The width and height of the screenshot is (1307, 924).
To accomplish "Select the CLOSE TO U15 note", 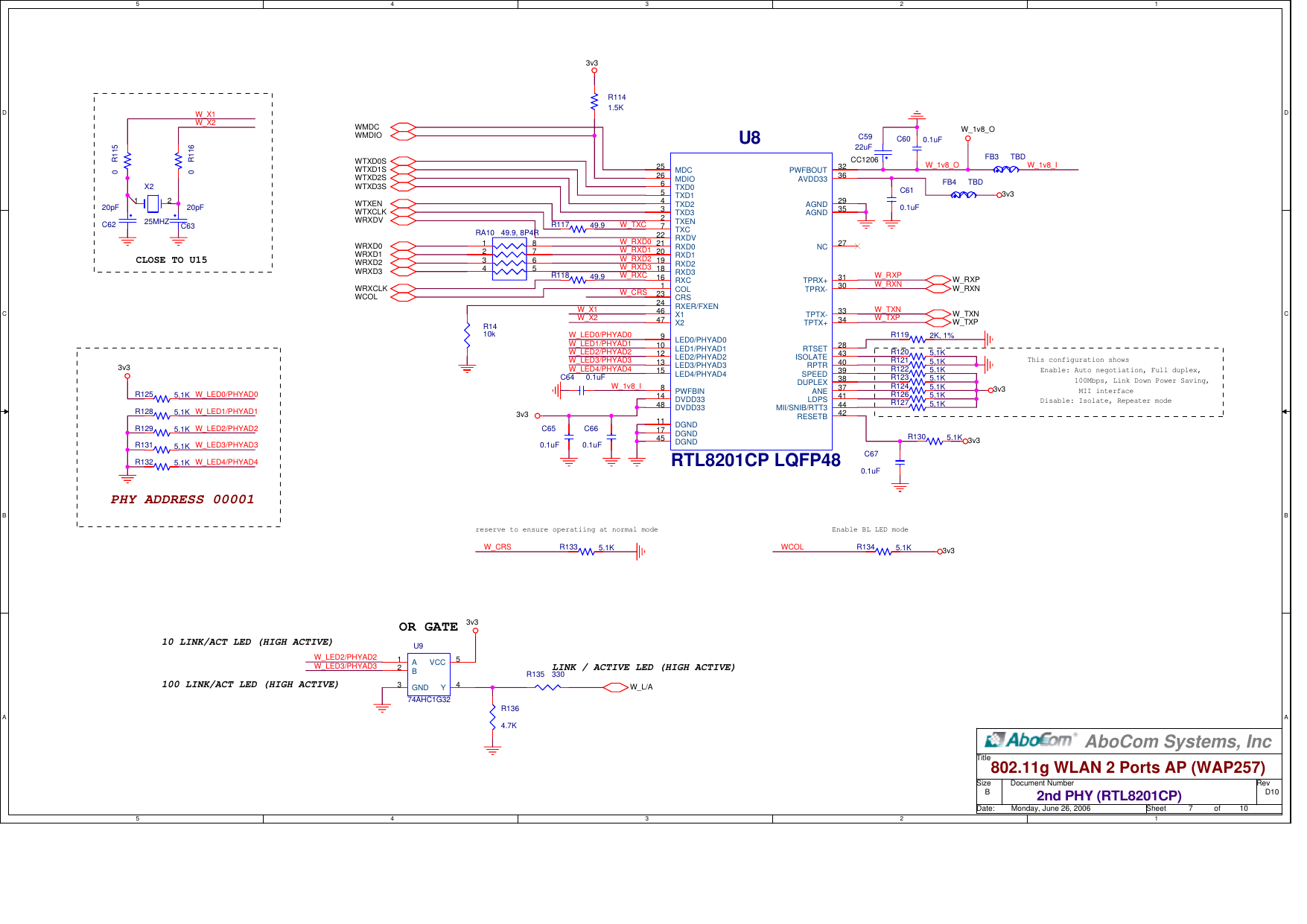I will pyautogui.click(x=171, y=260).
